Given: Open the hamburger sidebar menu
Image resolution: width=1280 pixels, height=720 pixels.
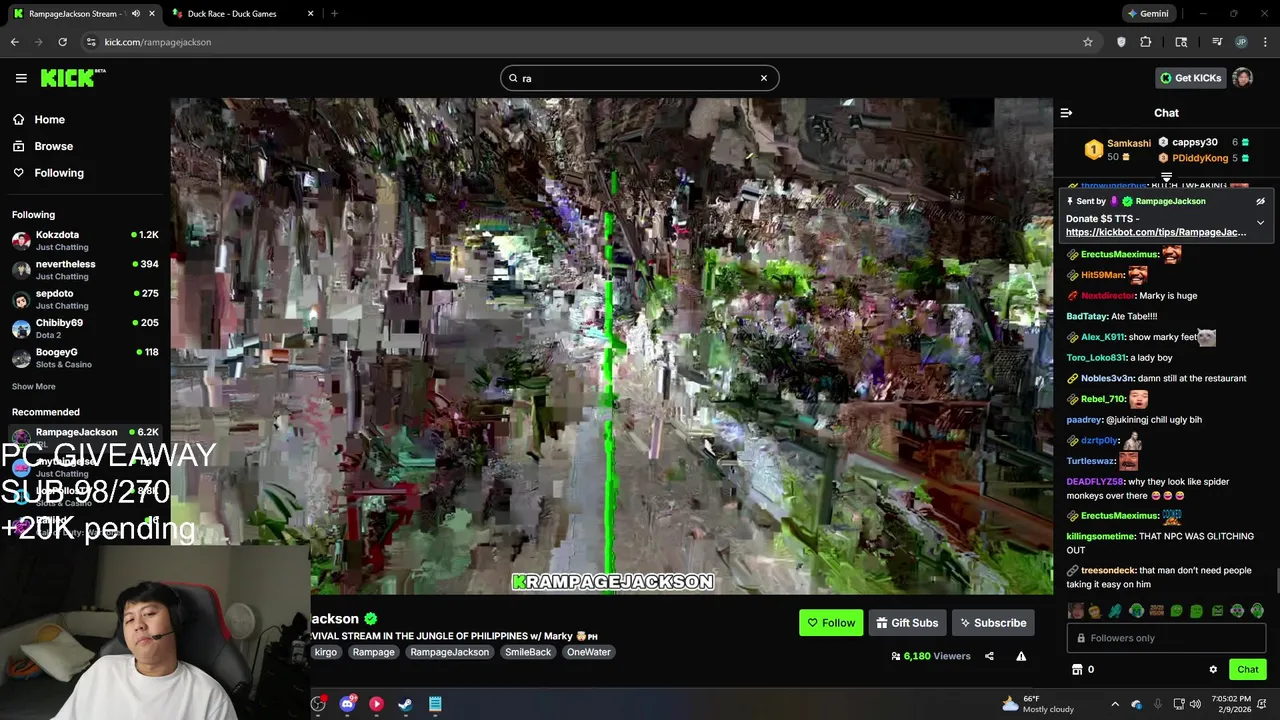Looking at the screenshot, I should [x=21, y=78].
